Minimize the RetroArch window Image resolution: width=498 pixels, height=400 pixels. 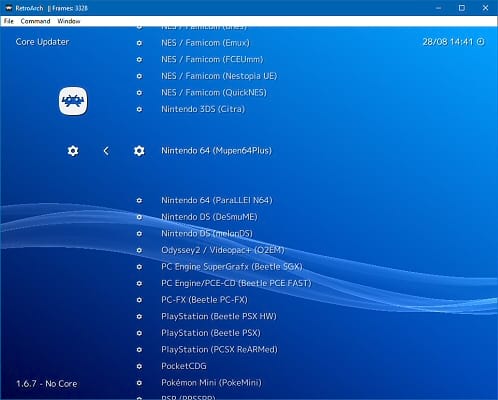(x=439, y=8)
